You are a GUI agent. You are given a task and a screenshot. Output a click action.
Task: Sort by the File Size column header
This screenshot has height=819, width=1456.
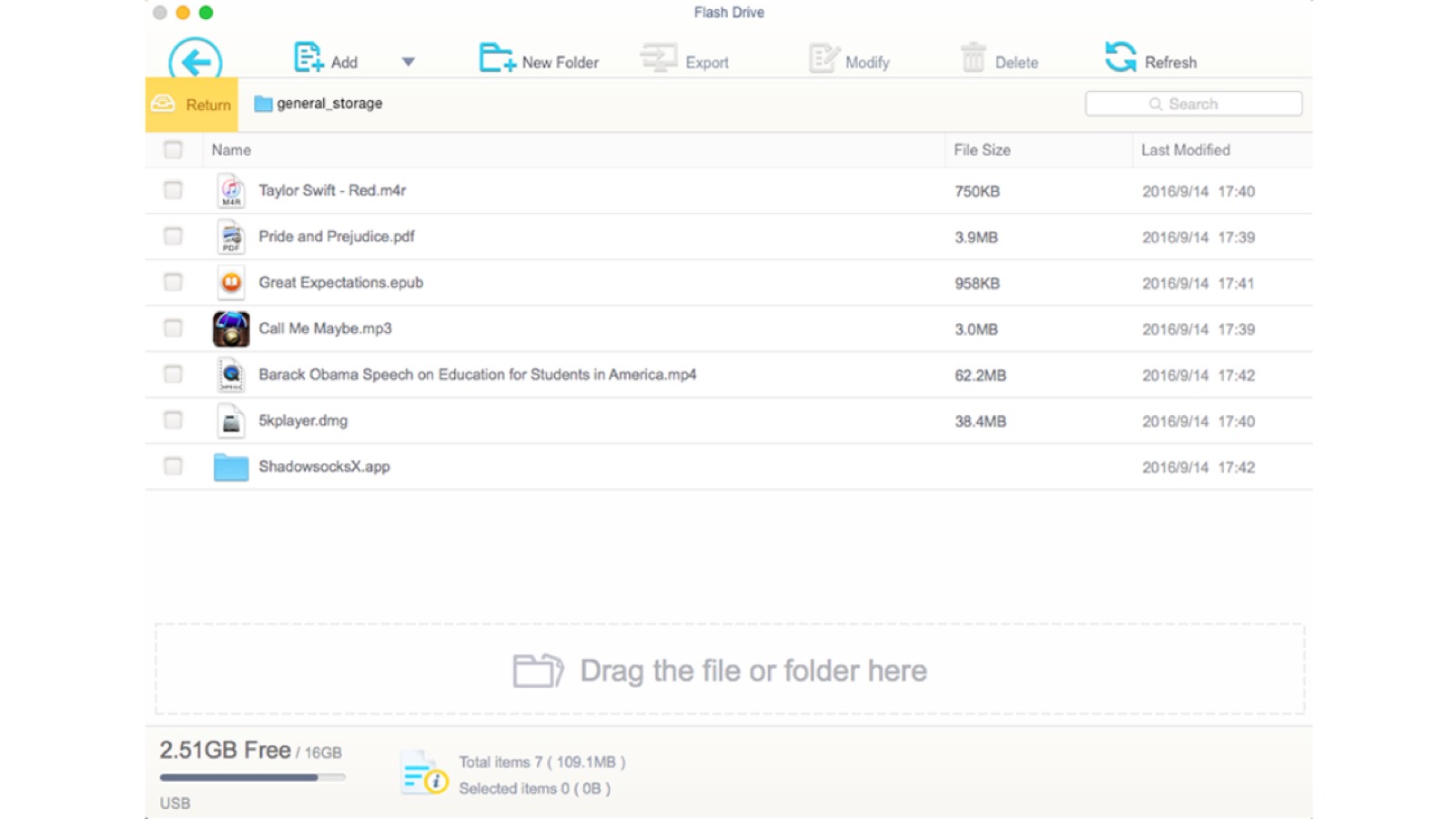982,150
